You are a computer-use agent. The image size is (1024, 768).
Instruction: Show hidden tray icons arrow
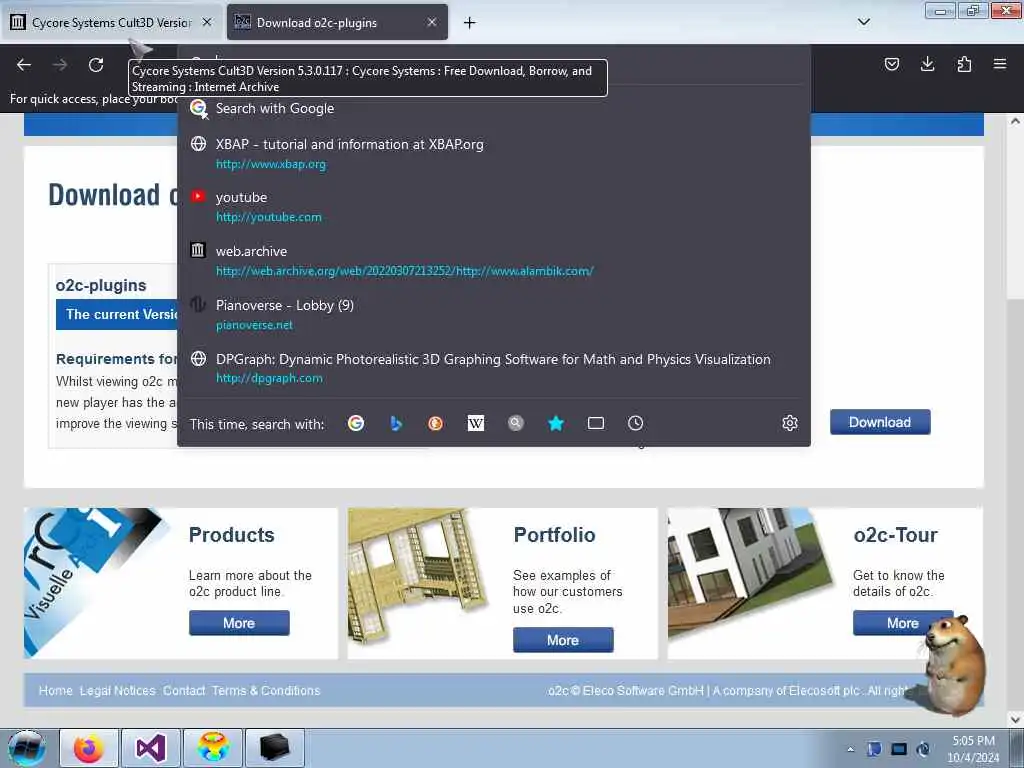point(850,749)
